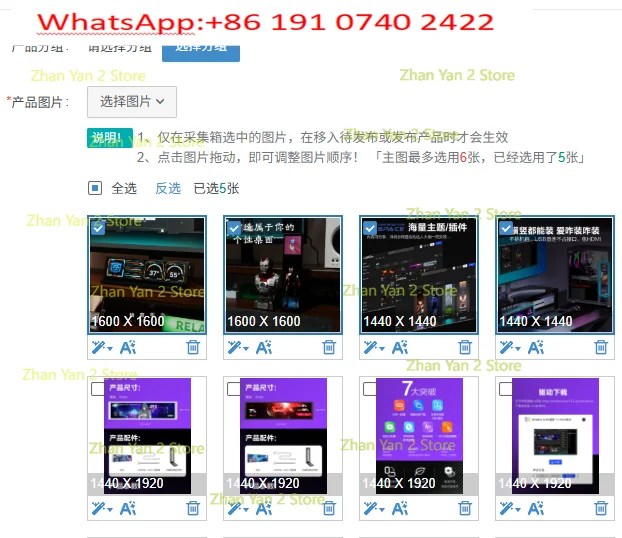Open magic wand menu under blue-banner 产品尺寸 image
This screenshot has width=622, height=538.
click(102, 508)
